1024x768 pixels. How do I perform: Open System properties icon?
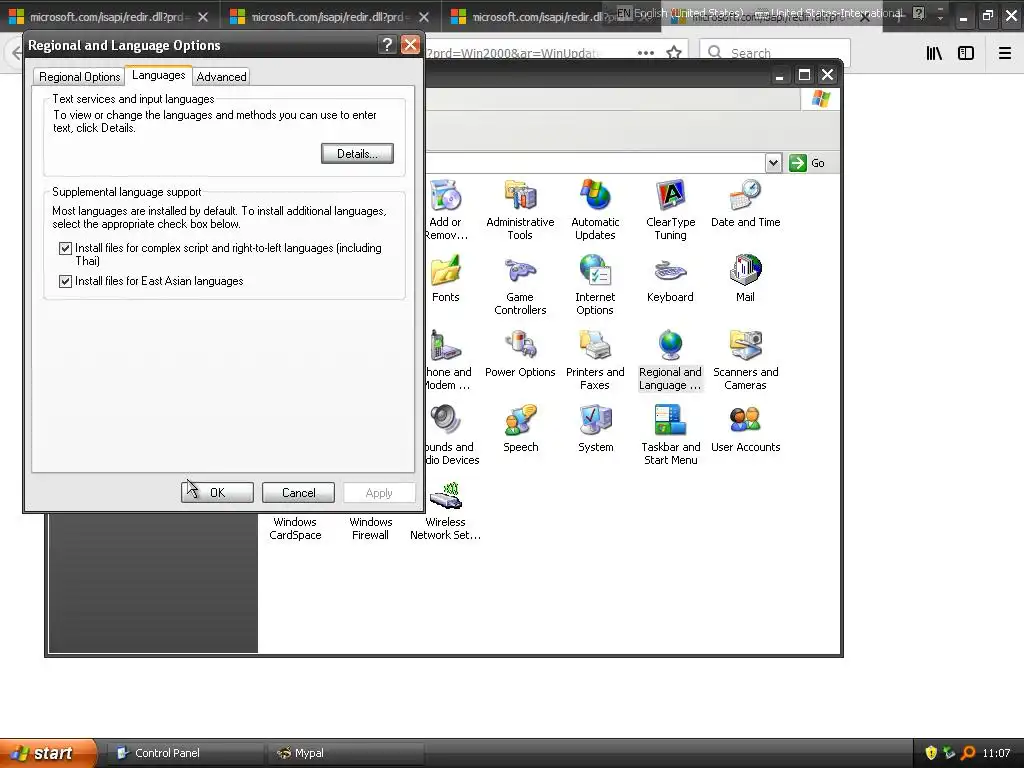[595, 421]
